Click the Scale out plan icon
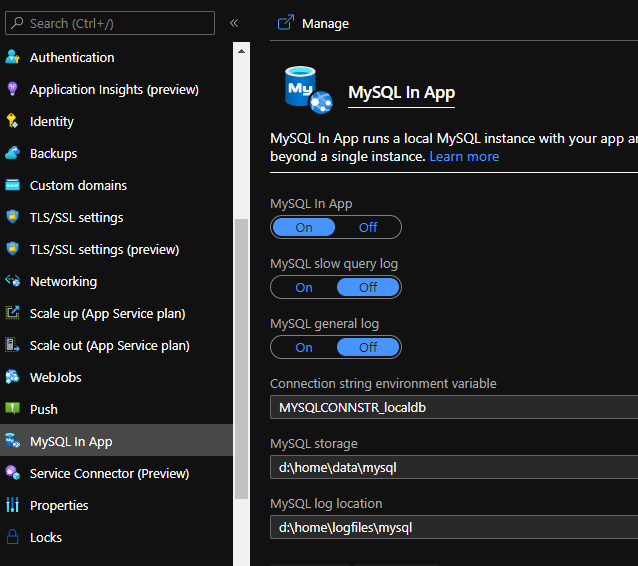Screen dimensions: 638x566 click(x=13, y=345)
